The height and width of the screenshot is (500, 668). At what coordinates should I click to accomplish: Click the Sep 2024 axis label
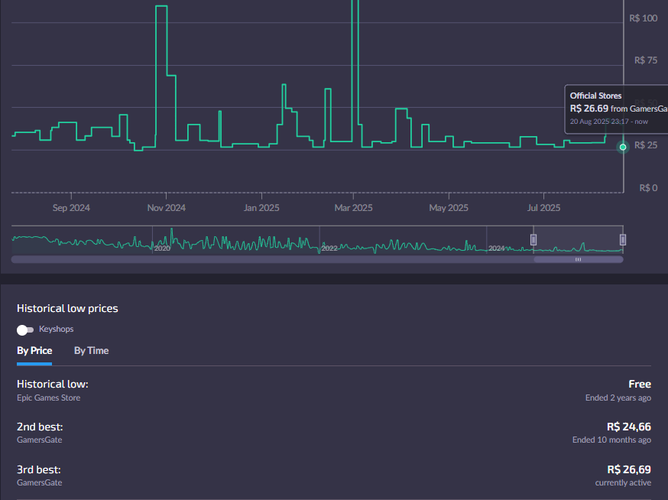click(71, 208)
